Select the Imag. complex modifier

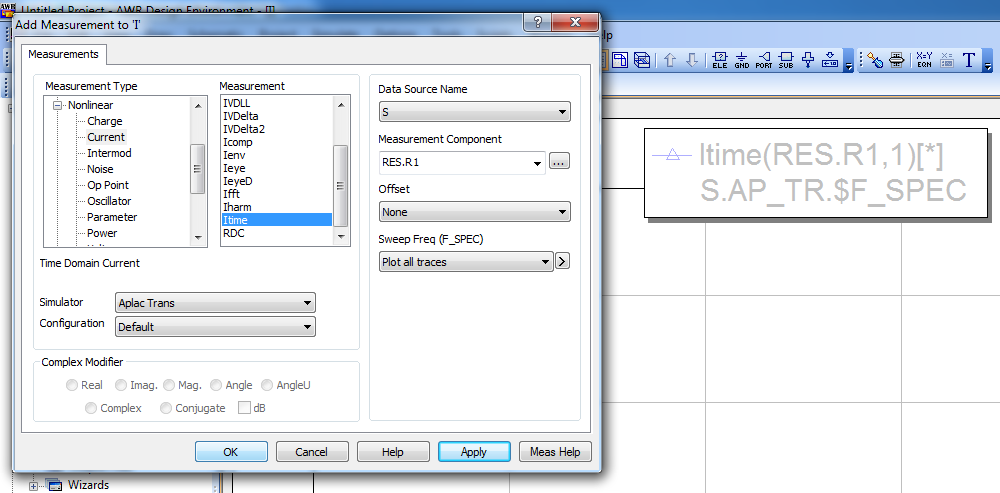[x=121, y=385]
